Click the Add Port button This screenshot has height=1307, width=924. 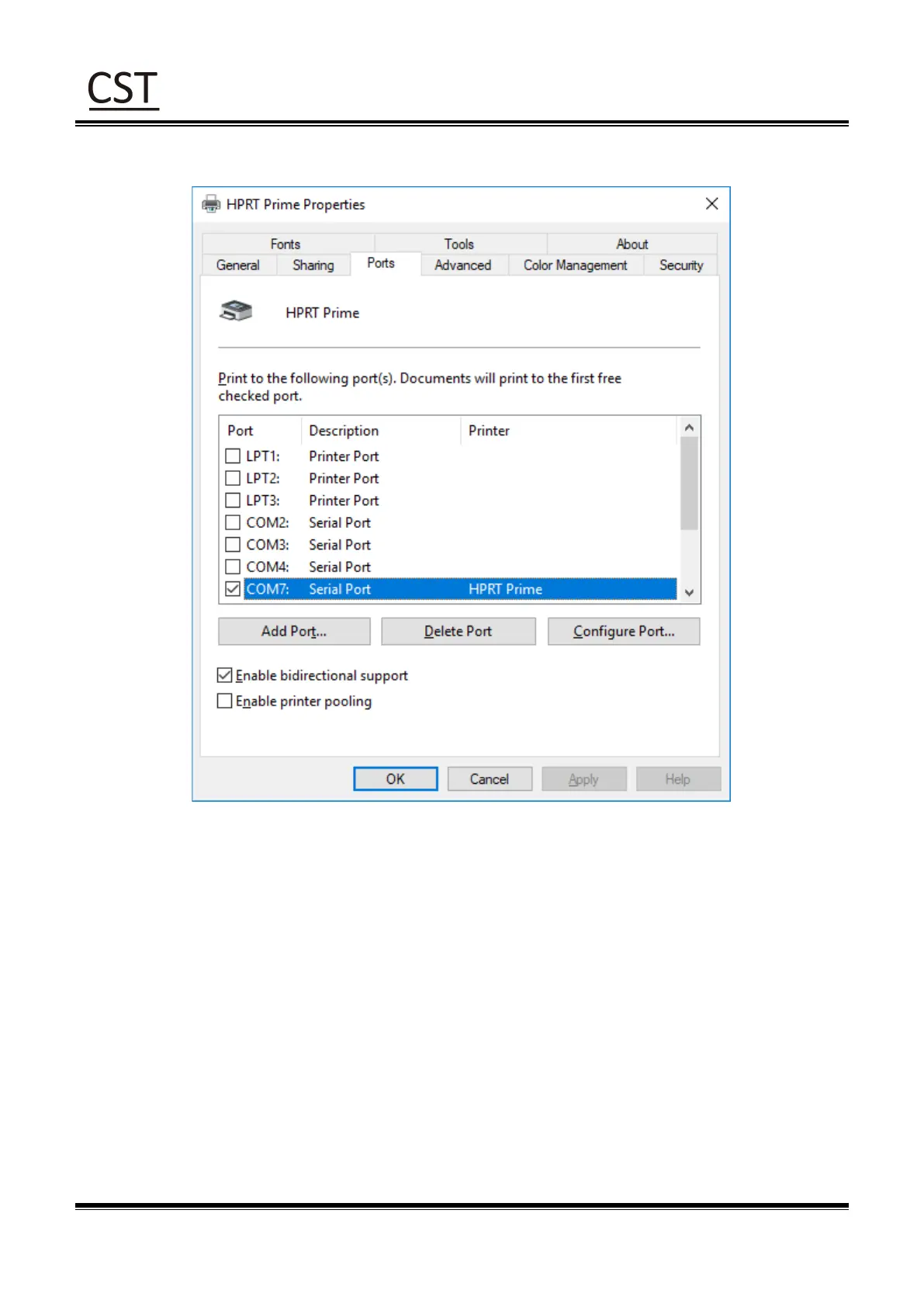(294, 631)
